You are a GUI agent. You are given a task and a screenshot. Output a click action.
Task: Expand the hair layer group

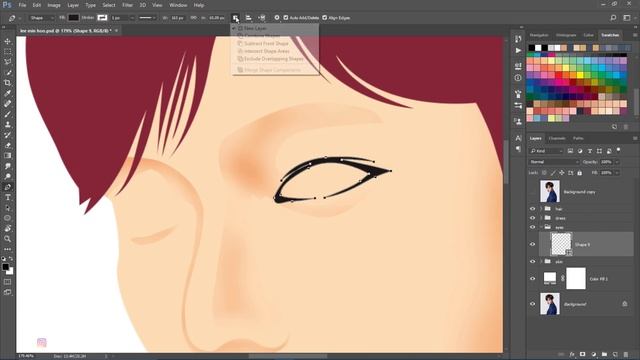pyautogui.click(x=541, y=209)
